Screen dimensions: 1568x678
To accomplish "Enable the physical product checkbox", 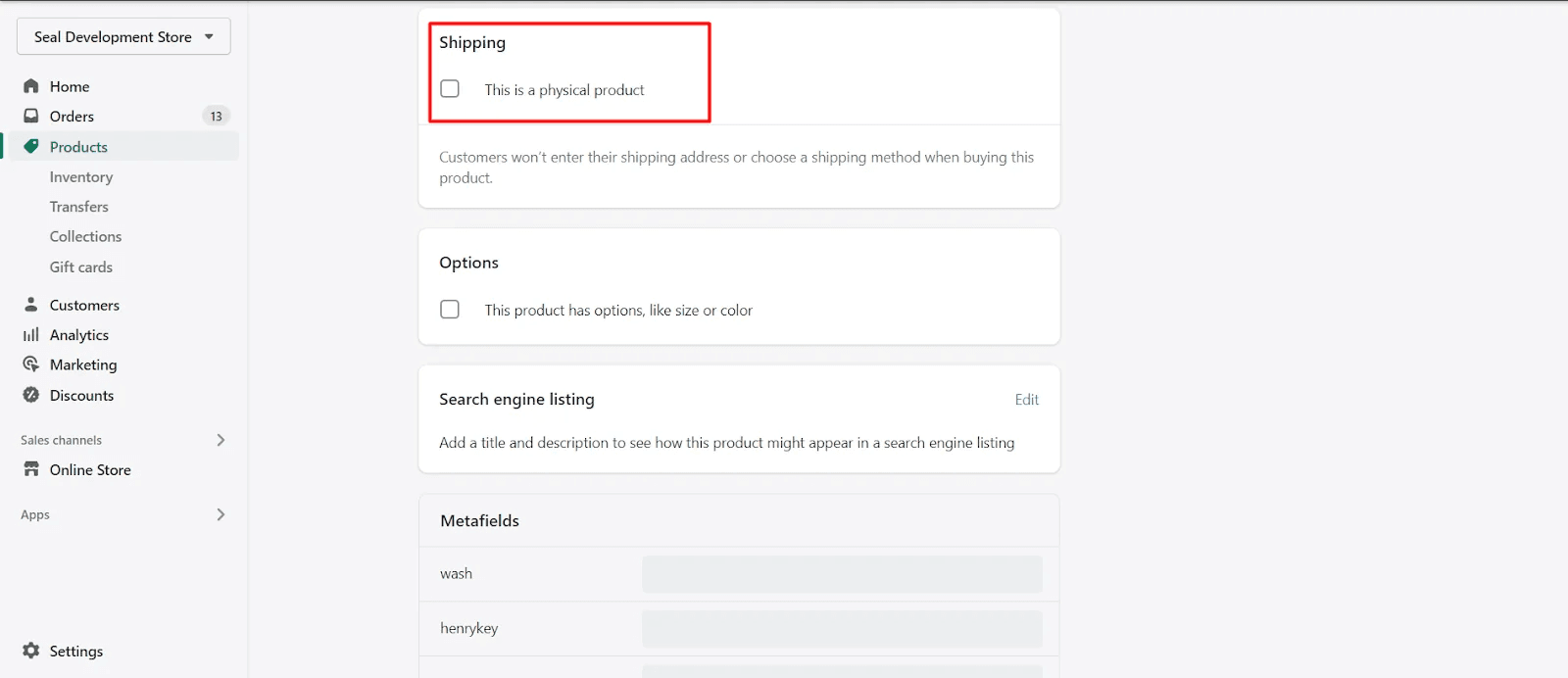I will point(450,89).
